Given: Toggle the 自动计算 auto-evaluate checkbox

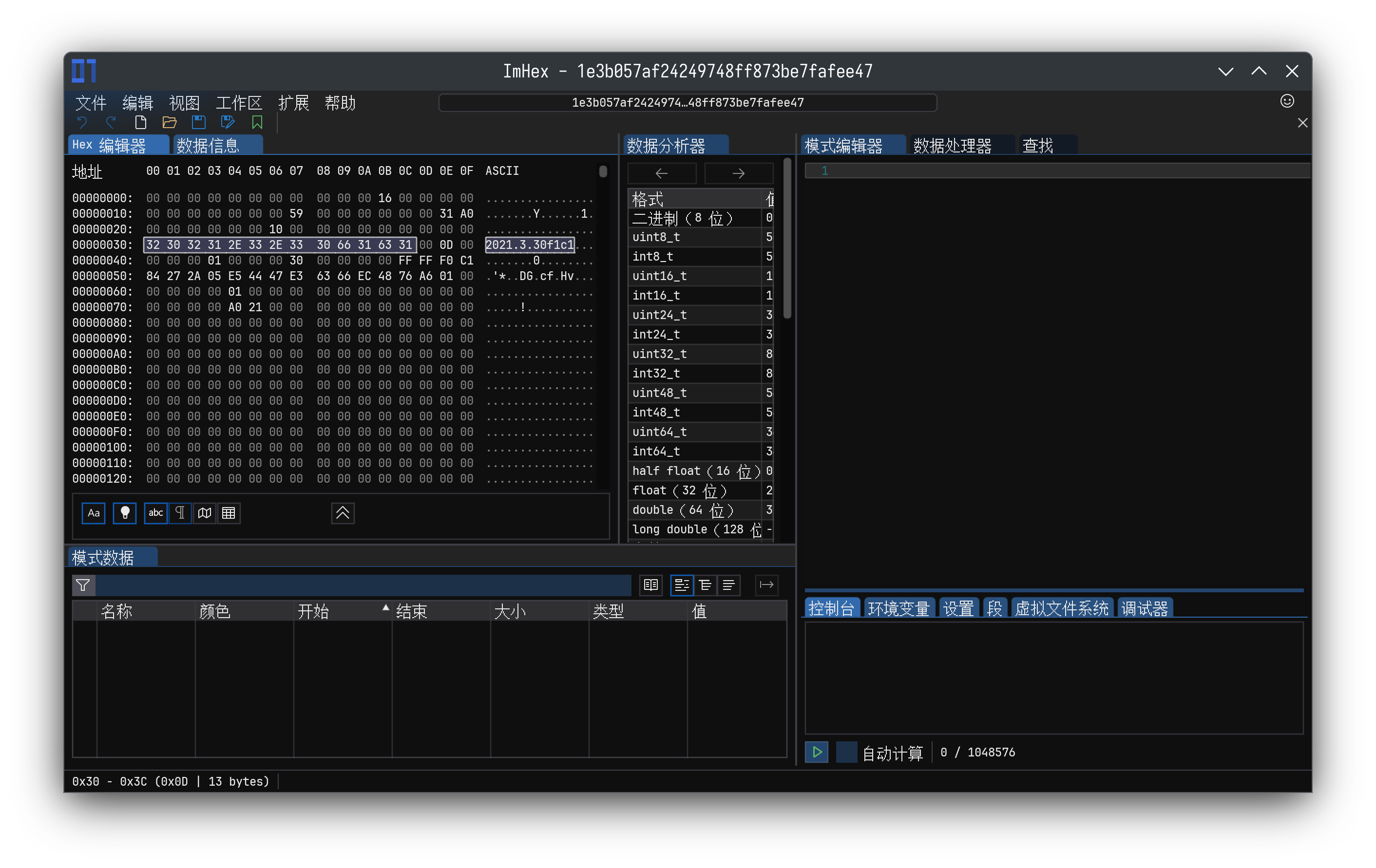Looking at the screenshot, I should [x=846, y=752].
